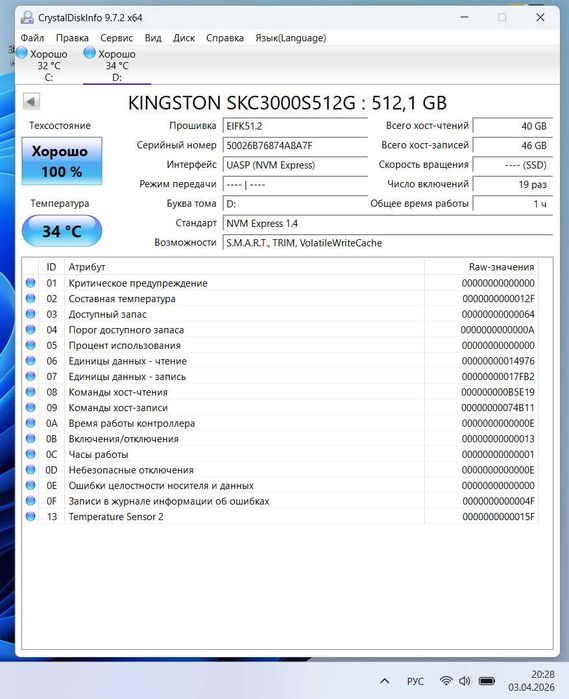Select the Команды хост-чтения attribute text
Screen dimensions: 569x699
tap(118, 392)
